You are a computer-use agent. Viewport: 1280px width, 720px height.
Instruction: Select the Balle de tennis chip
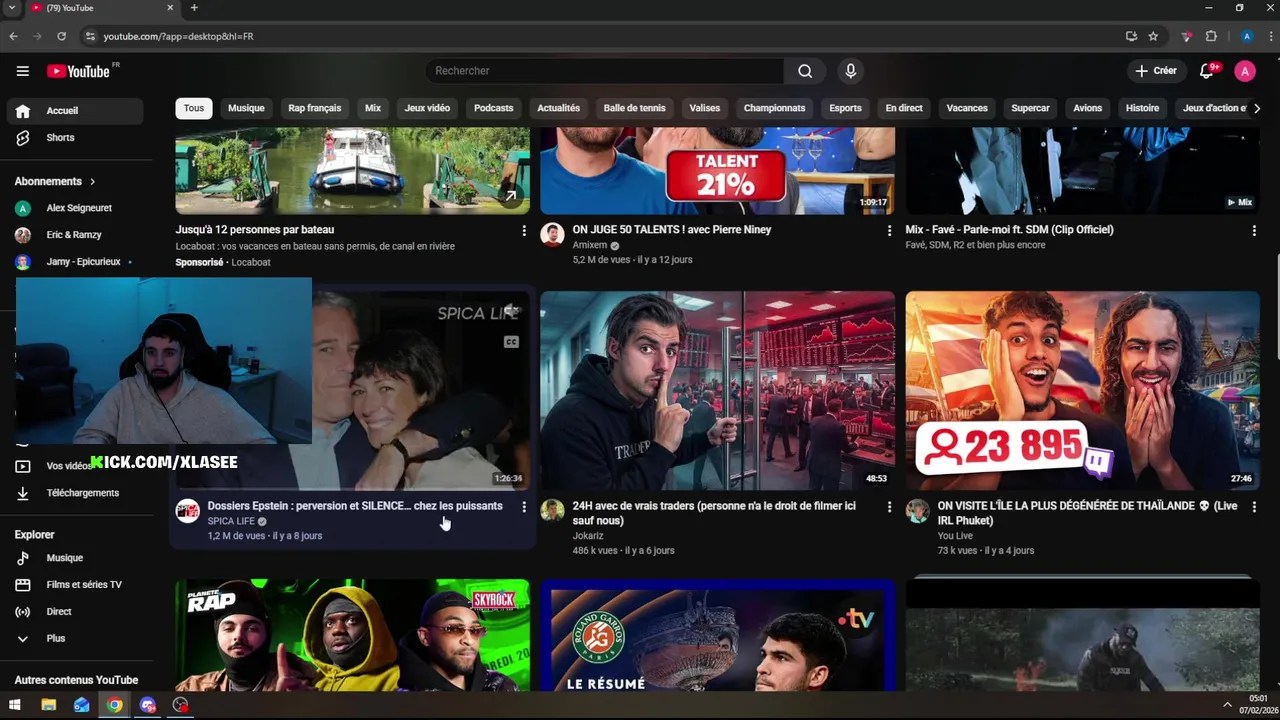coord(635,108)
